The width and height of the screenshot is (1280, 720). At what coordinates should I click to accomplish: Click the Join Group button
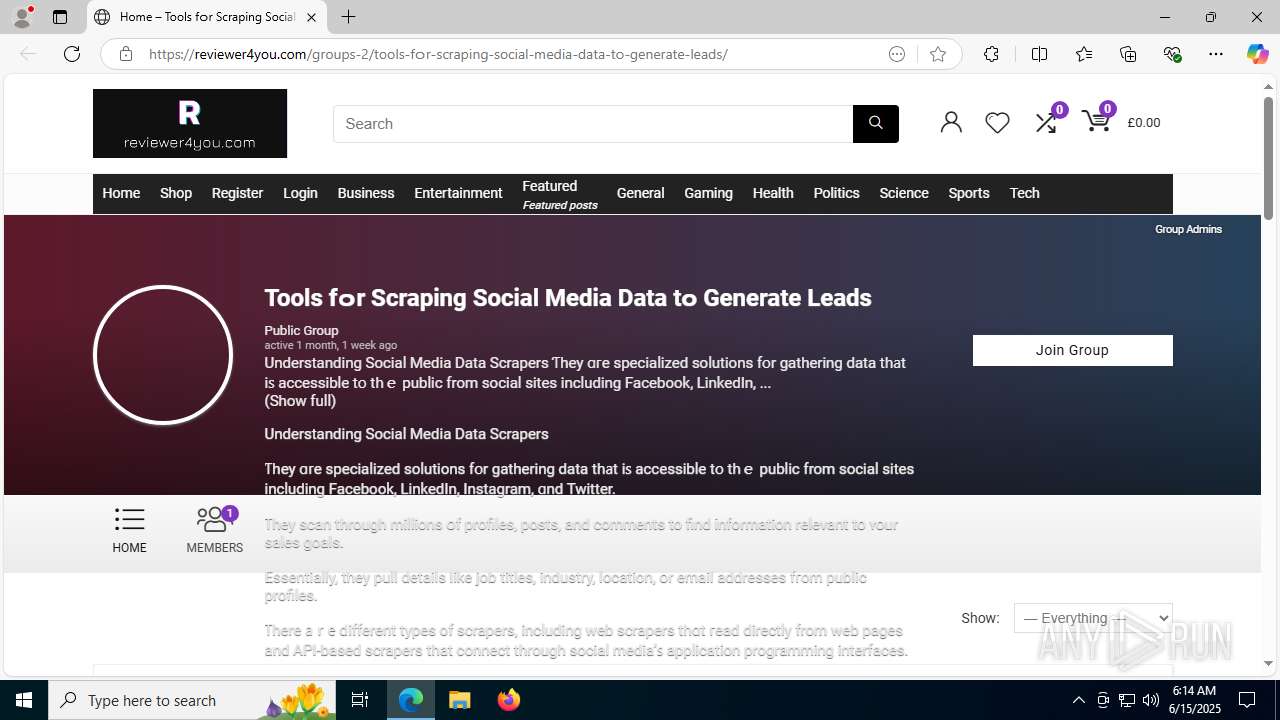pyautogui.click(x=1072, y=350)
